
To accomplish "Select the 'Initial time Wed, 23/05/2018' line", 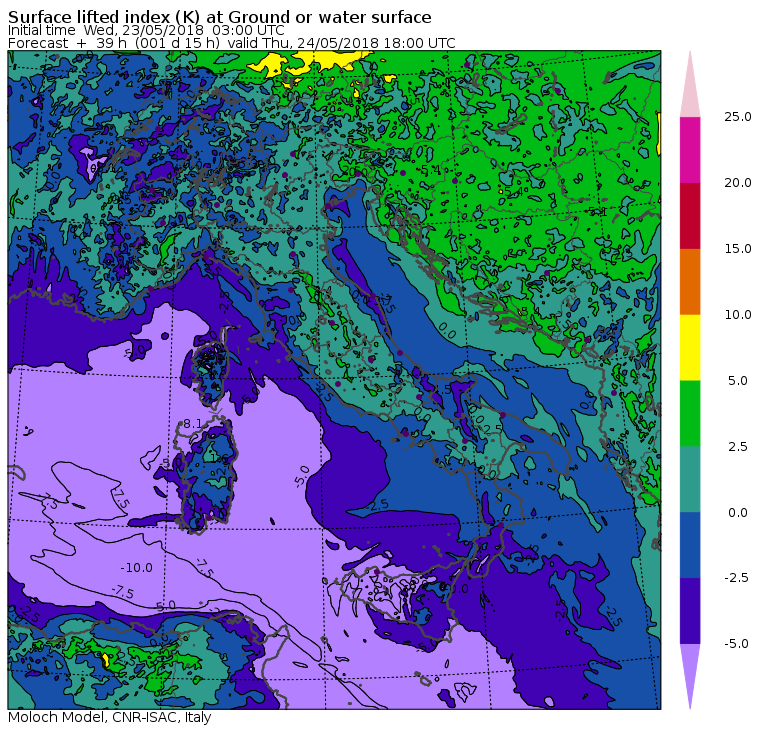I will pyautogui.click(x=146, y=30).
